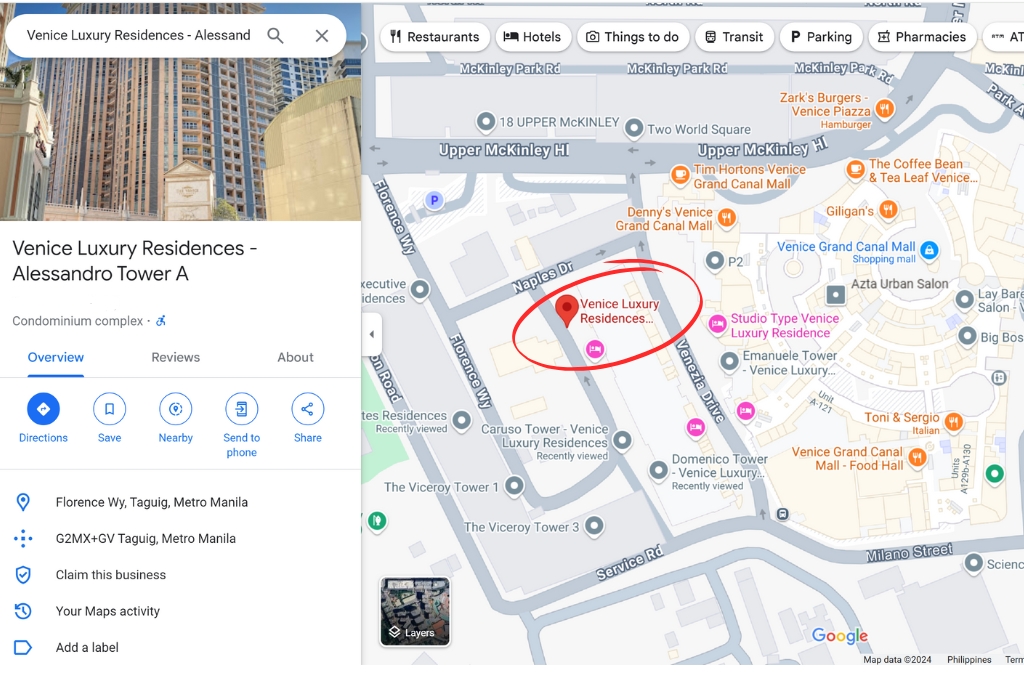Filter map by Hotels
The width and height of the screenshot is (1024, 683).
532,37
